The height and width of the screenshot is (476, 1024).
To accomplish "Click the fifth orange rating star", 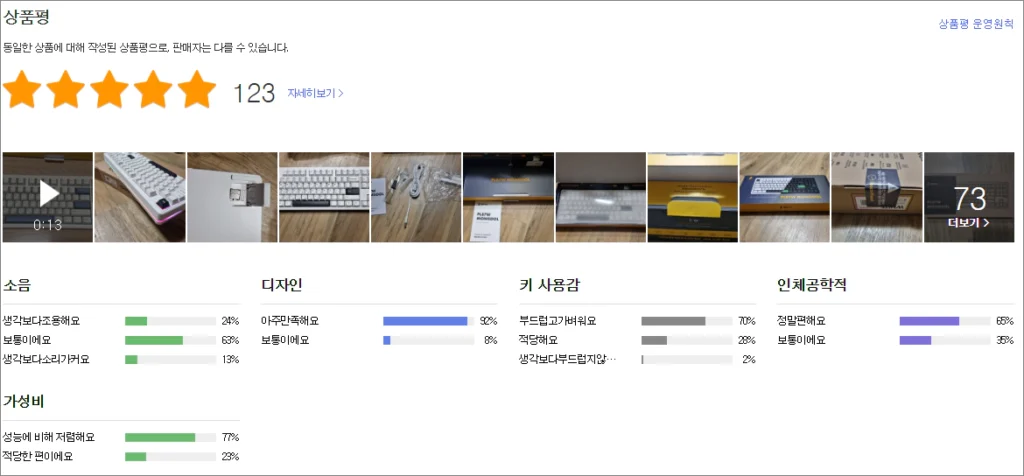I will [197, 92].
